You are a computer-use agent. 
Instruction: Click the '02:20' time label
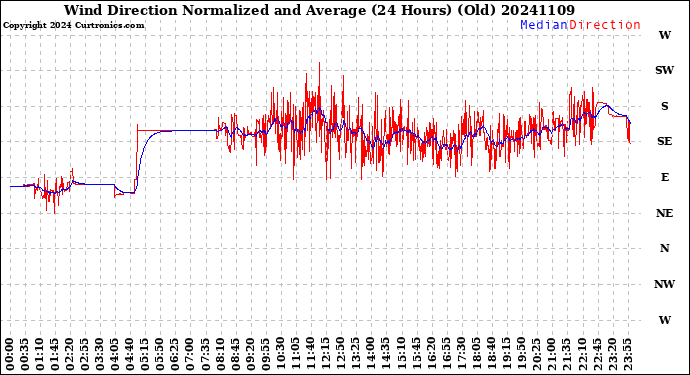[x=70, y=354]
